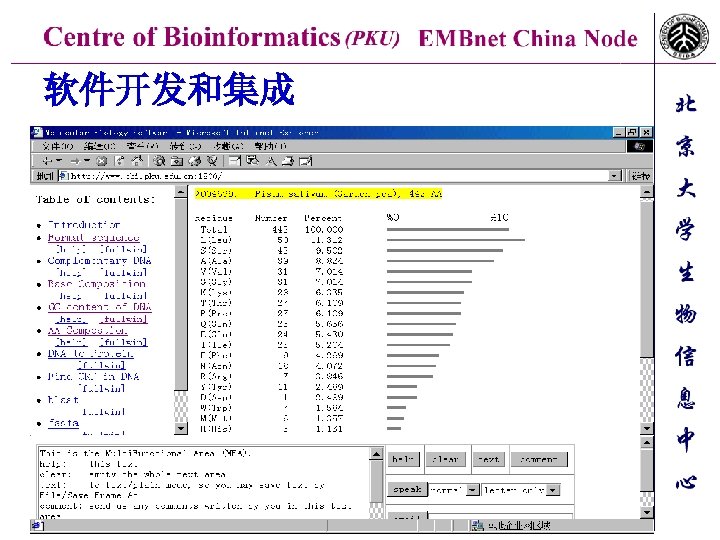Image resolution: width=720 pixels, height=540 pixels.
Task: Click the 'Table of contents:' heading
Action: [x=96, y=199]
